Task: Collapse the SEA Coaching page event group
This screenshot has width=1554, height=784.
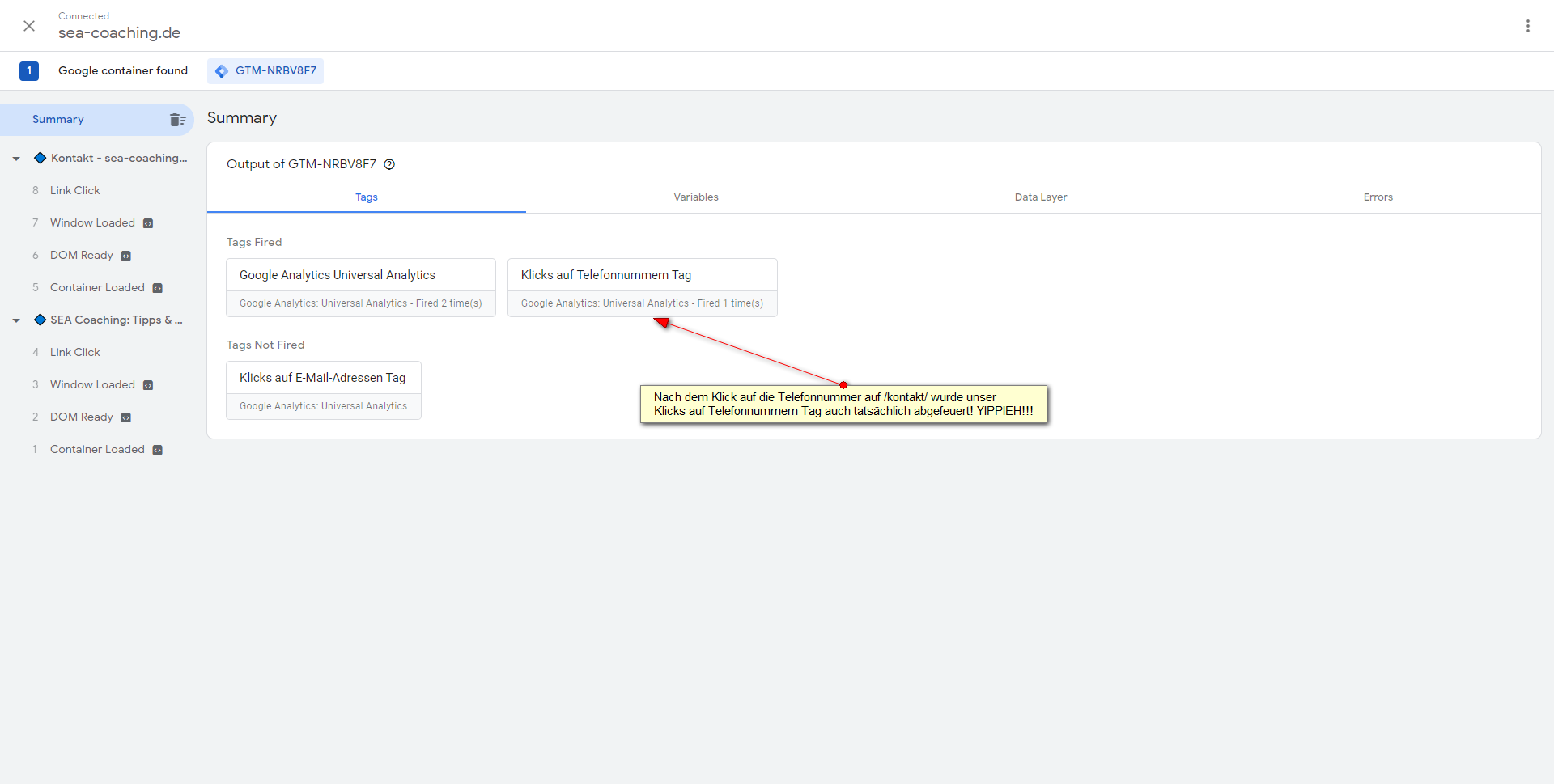Action: click(16, 320)
